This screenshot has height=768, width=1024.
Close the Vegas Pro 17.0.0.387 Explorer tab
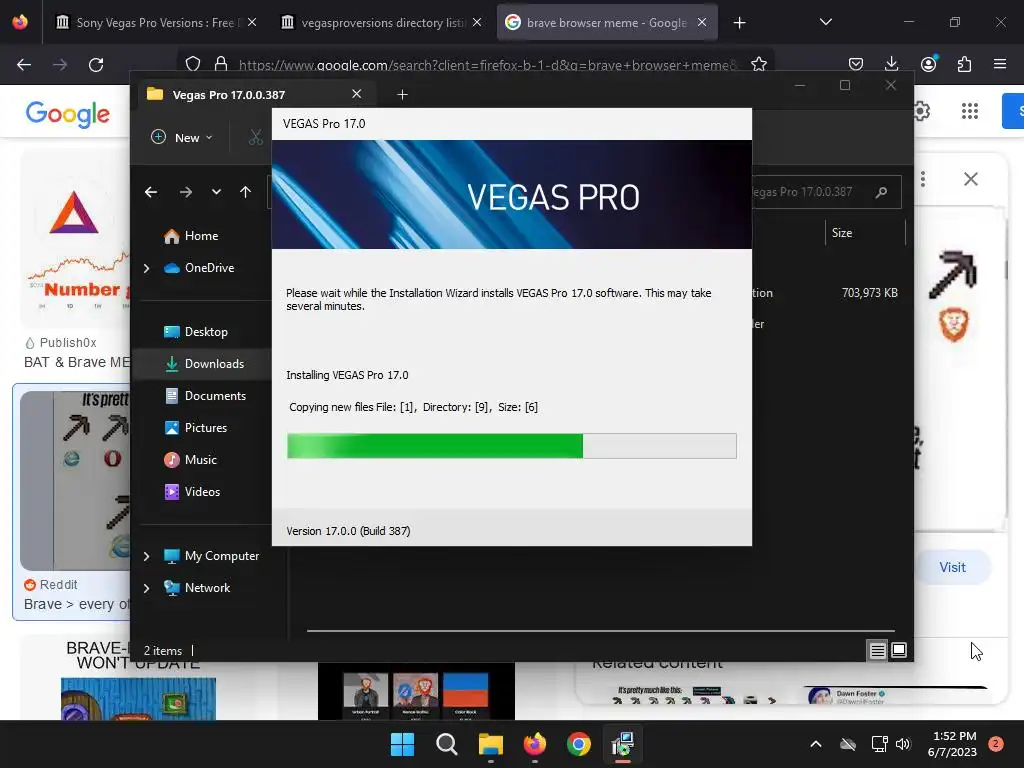point(357,94)
